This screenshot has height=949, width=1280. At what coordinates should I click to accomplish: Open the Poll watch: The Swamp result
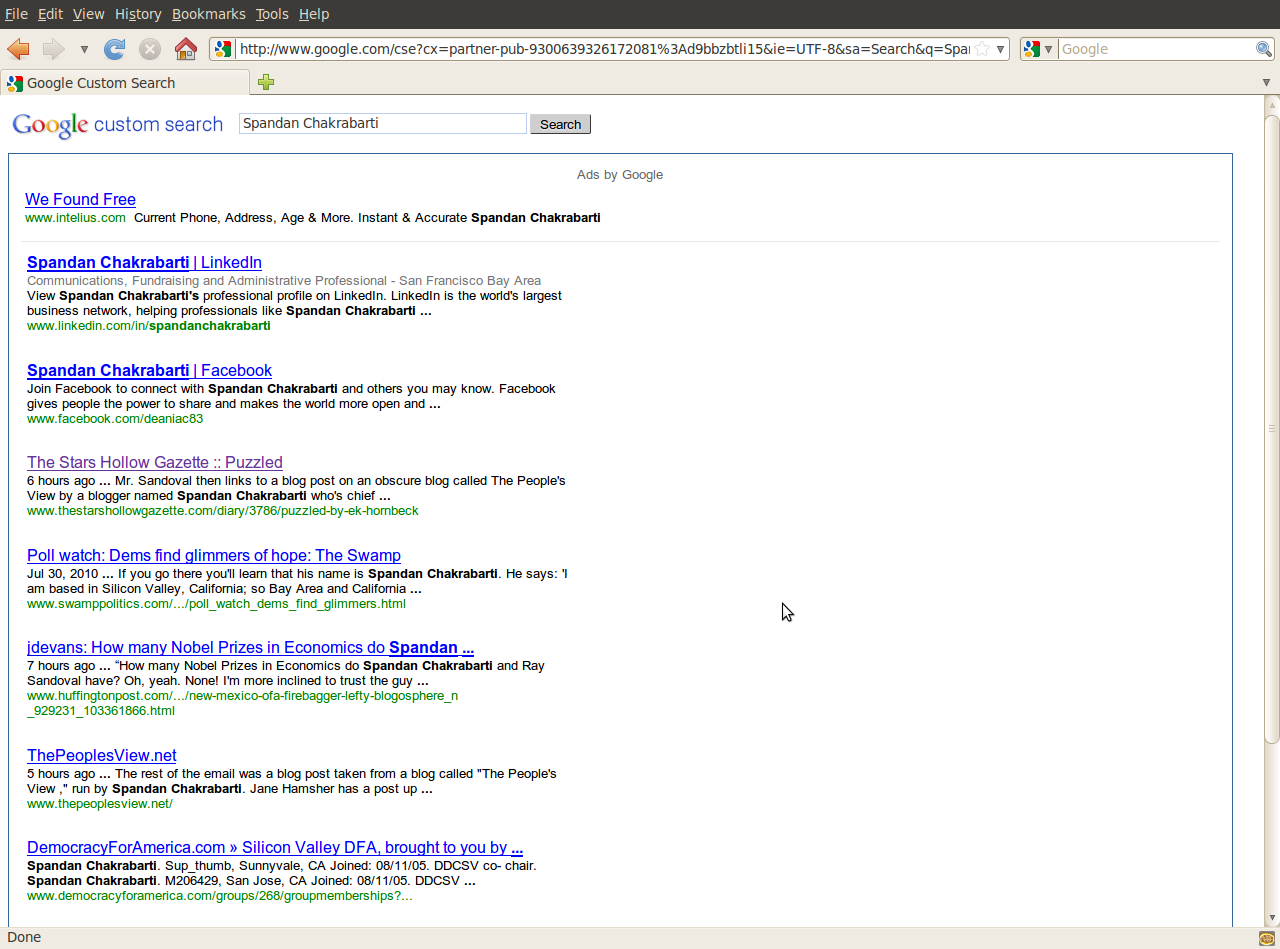tap(214, 556)
